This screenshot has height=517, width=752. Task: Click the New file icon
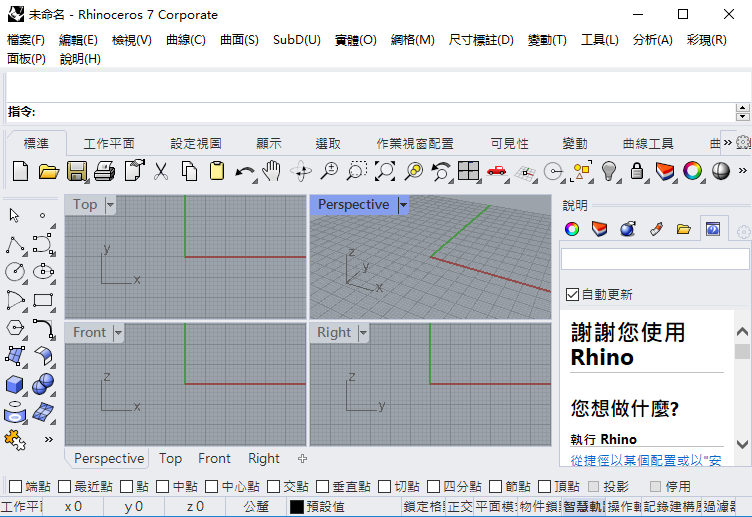coord(20,171)
